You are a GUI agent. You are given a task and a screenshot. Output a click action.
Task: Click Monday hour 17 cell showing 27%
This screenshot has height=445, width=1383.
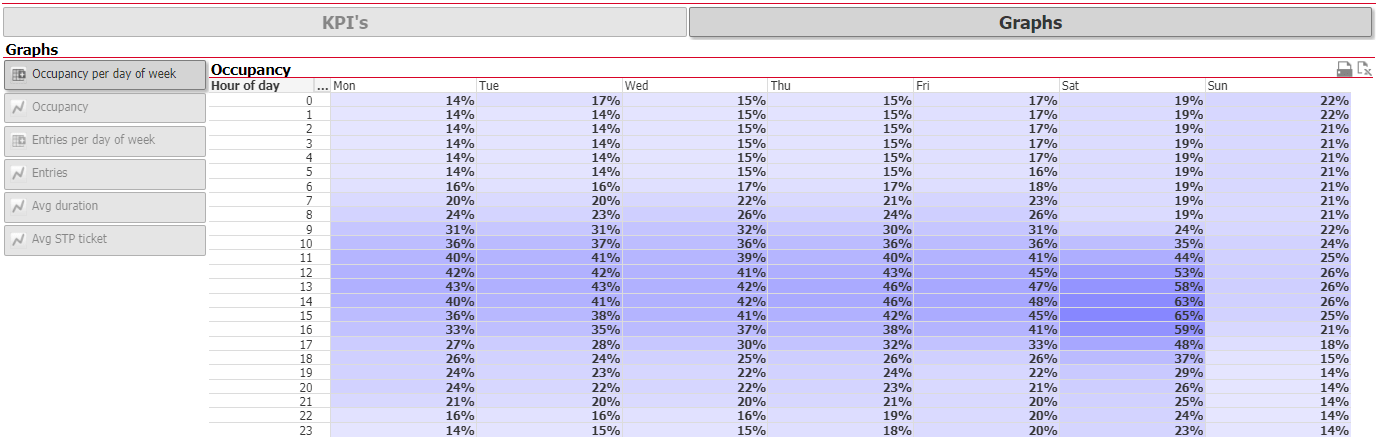pyautogui.click(x=404, y=344)
